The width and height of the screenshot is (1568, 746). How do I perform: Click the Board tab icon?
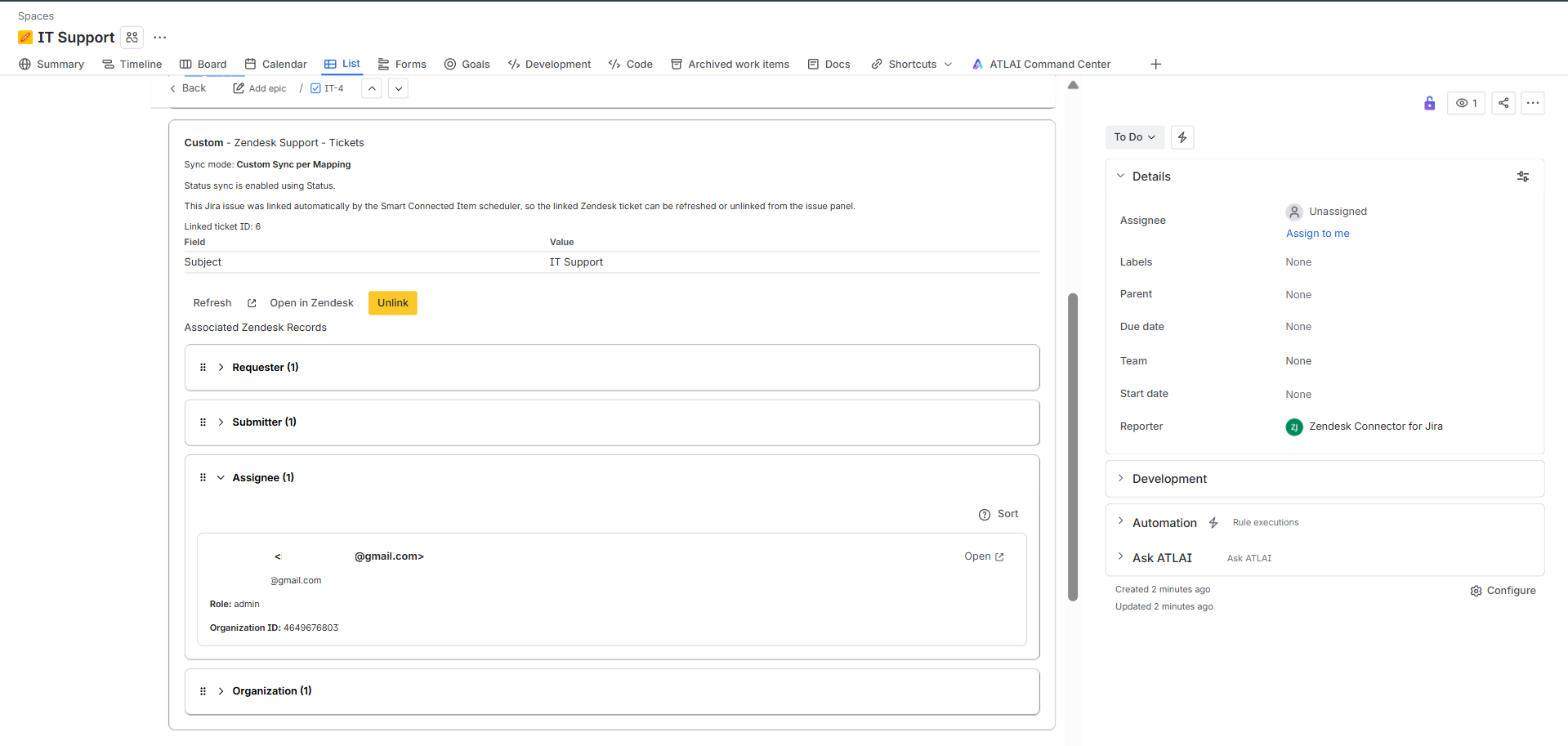(185, 65)
